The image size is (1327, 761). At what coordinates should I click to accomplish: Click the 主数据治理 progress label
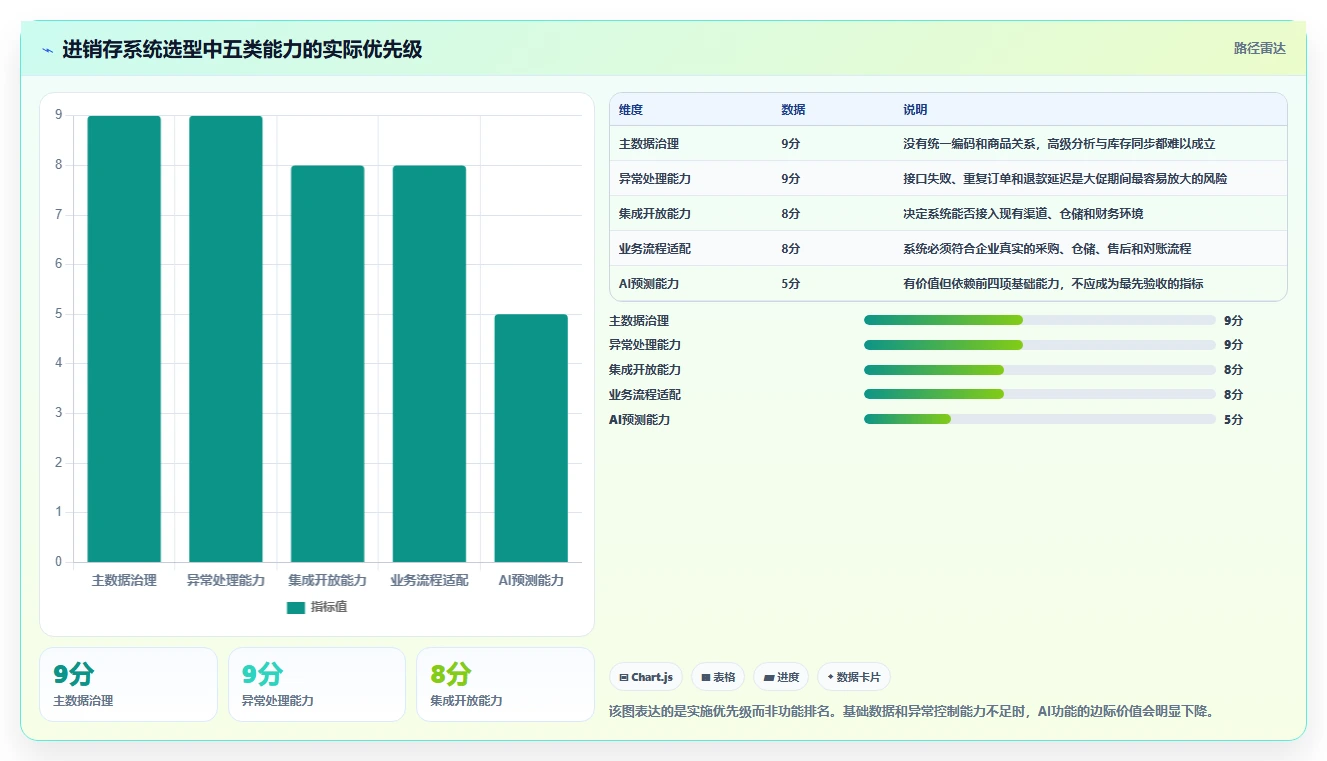pos(639,321)
